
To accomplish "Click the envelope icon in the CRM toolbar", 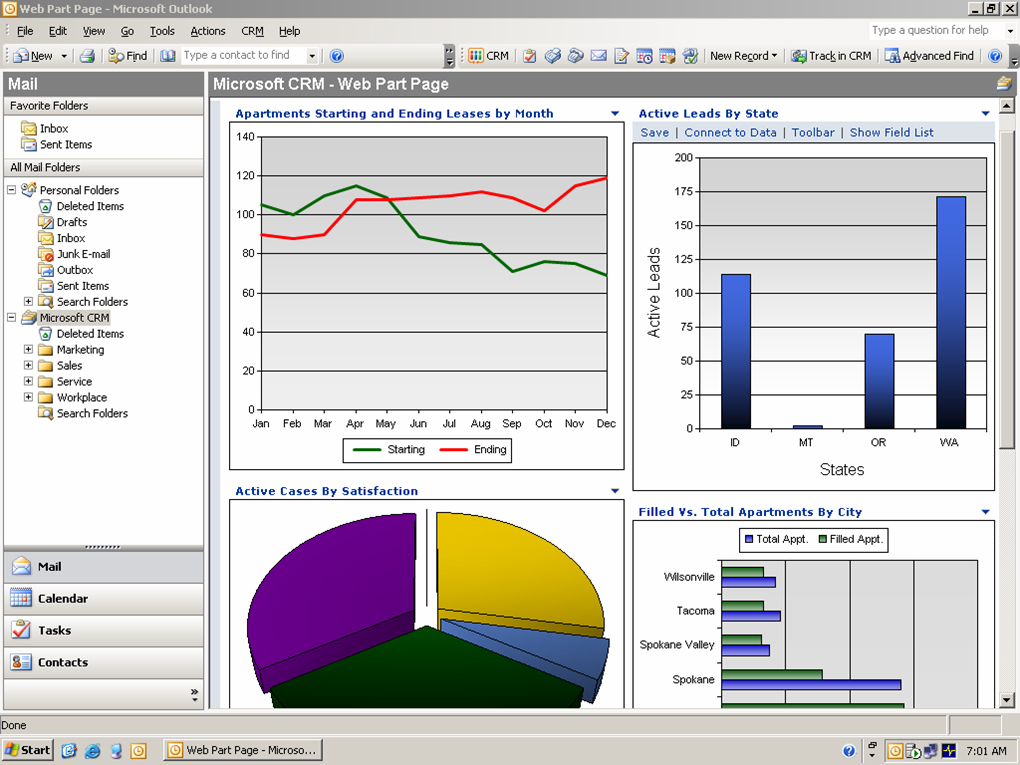I will pos(598,56).
